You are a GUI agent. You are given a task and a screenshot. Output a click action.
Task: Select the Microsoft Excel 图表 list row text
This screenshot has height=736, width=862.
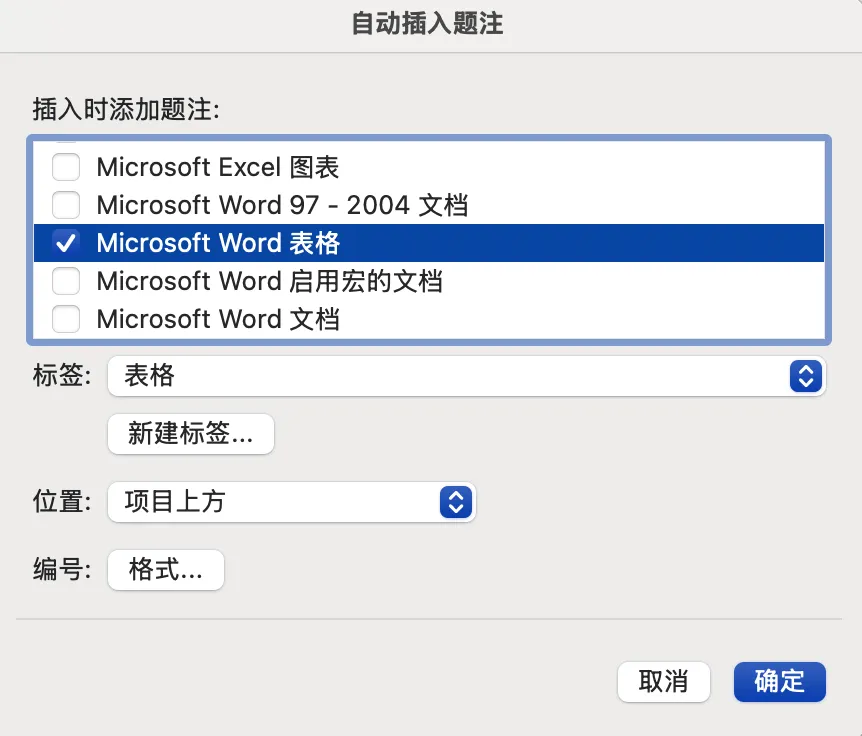218,167
